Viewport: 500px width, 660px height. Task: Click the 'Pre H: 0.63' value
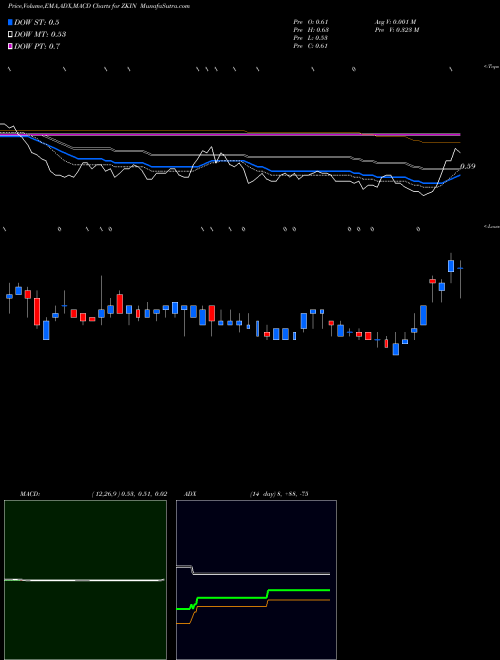click(x=311, y=30)
